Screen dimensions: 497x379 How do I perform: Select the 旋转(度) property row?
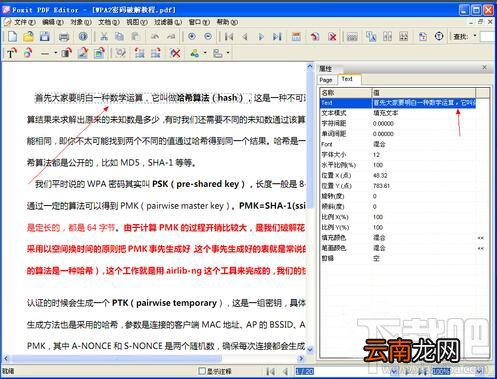pyautogui.click(x=398, y=196)
